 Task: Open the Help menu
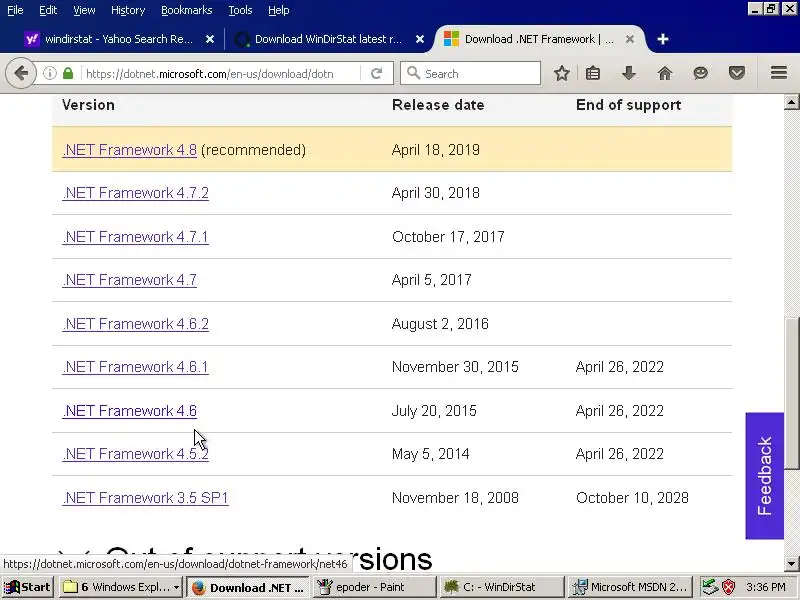[x=279, y=10]
